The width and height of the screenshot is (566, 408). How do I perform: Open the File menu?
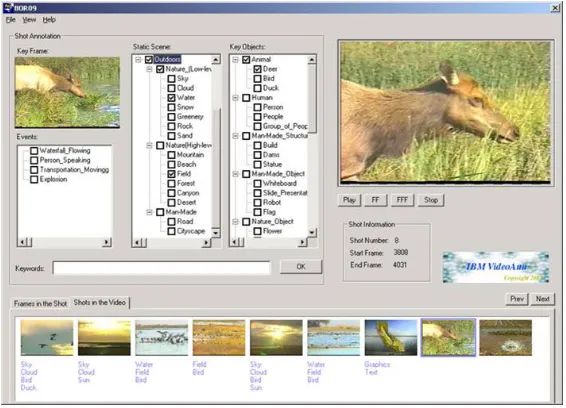tap(10, 20)
